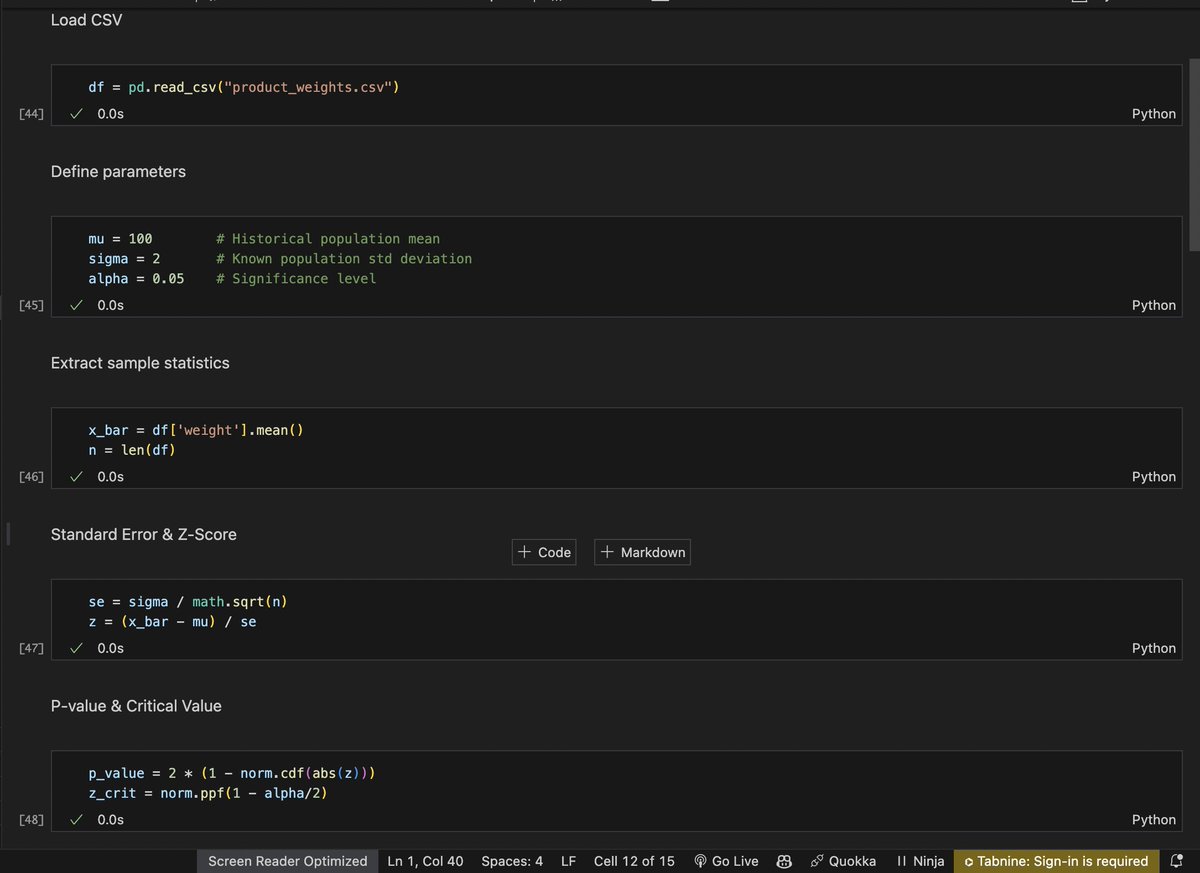Viewport: 1200px width, 873px height.
Task: Click "Known population std deviation" comment
Action: point(344,259)
